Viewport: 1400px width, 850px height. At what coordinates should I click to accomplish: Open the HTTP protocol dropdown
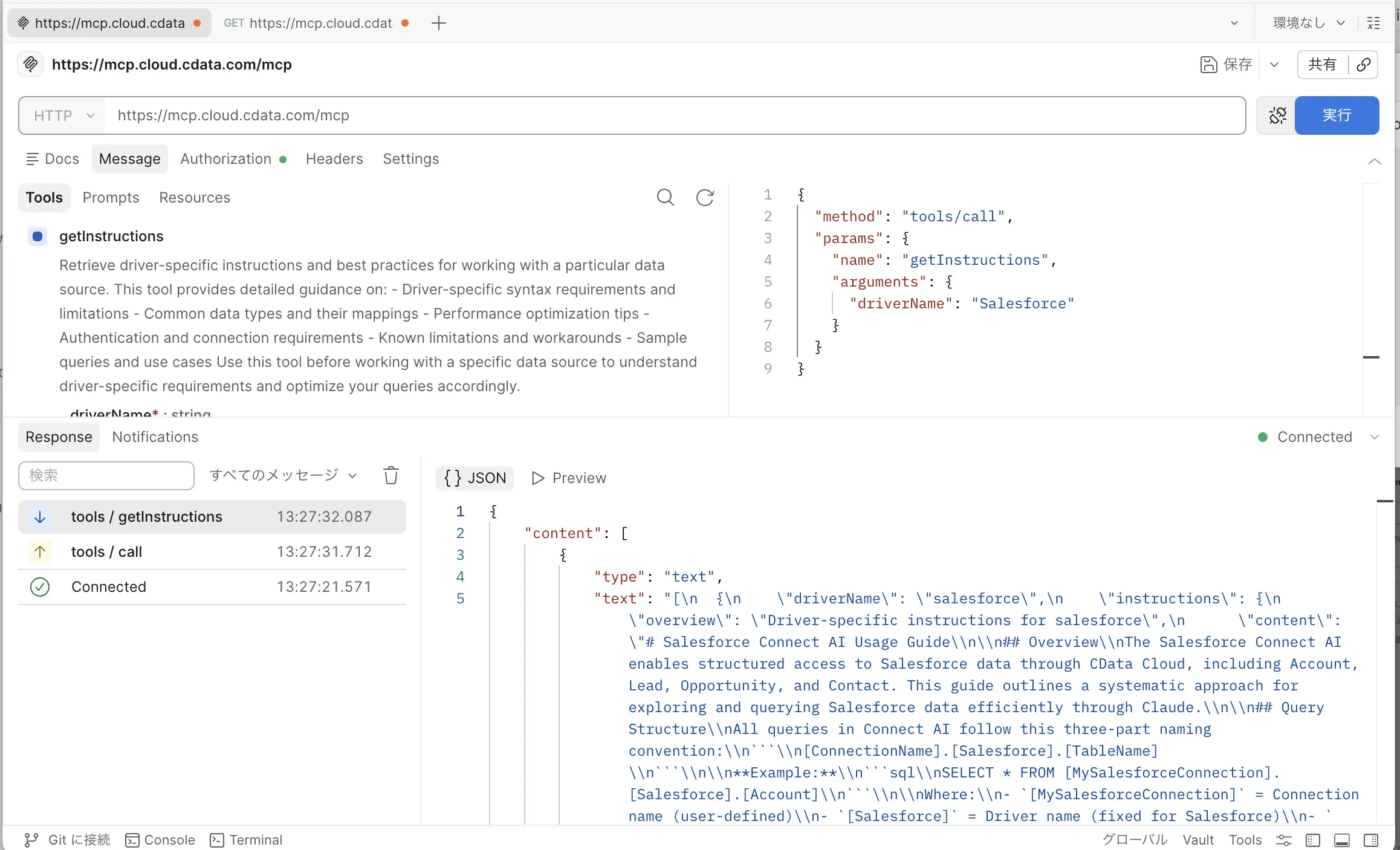(x=63, y=115)
